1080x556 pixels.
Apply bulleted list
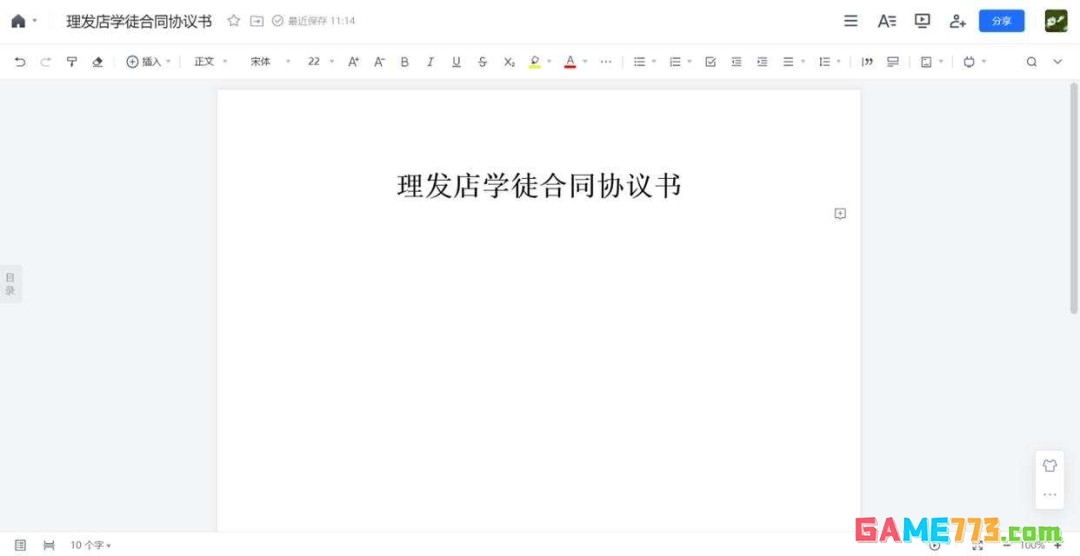point(639,62)
